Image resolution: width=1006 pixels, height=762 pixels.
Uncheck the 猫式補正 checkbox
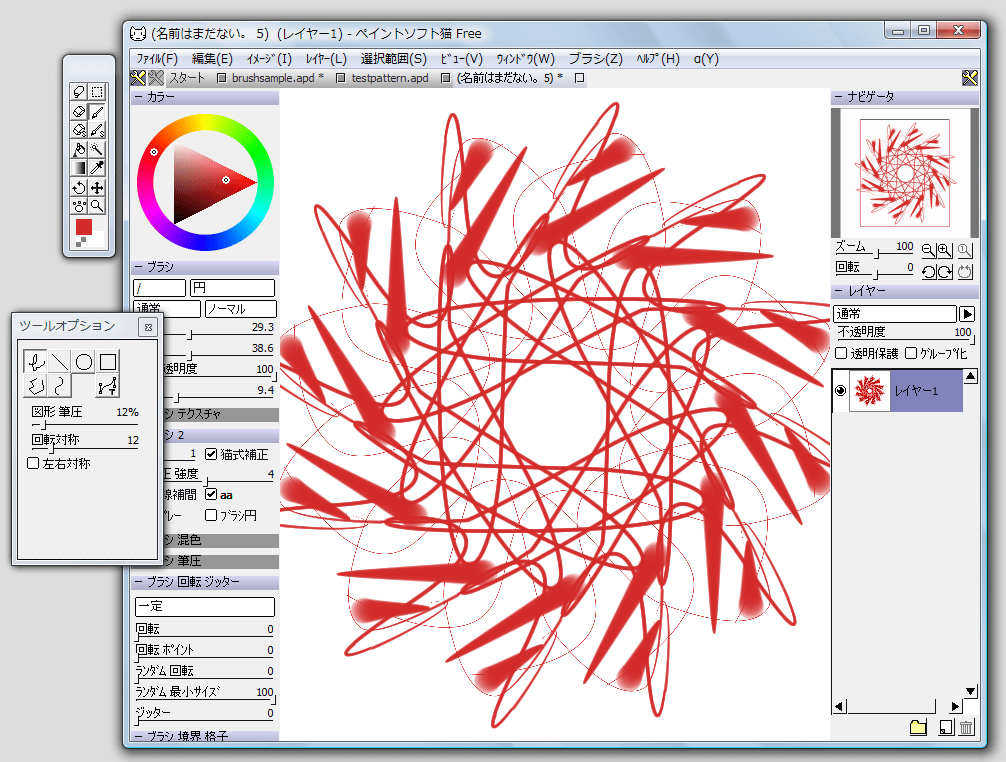[x=211, y=454]
